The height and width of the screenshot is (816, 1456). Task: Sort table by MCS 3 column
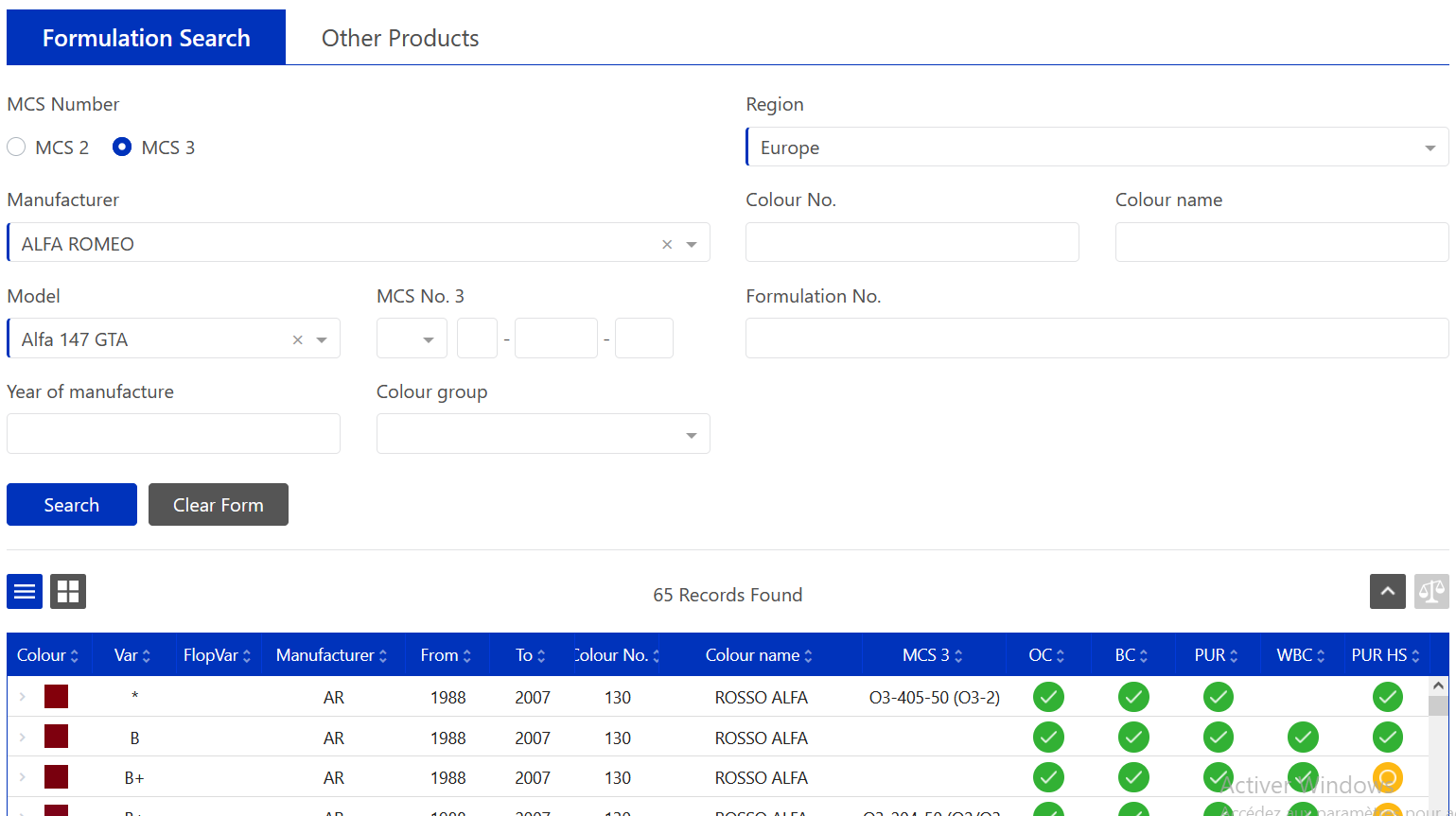pyautogui.click(x=932, y=655)
